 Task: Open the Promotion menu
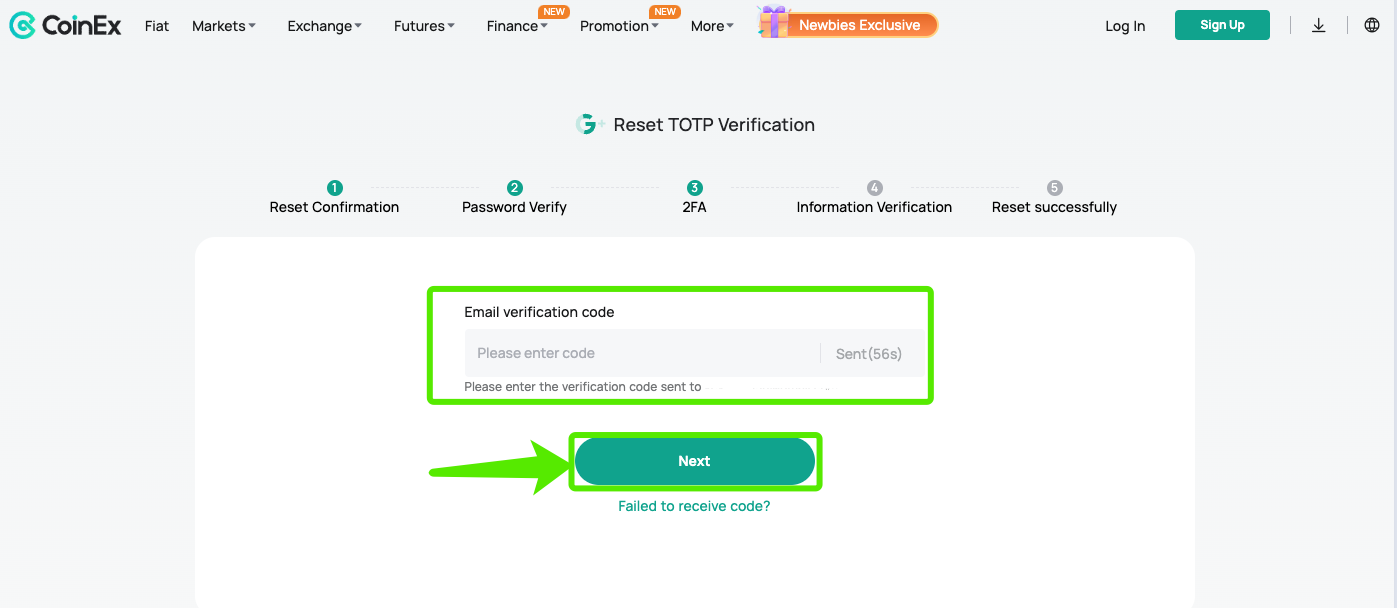(619, 26)
